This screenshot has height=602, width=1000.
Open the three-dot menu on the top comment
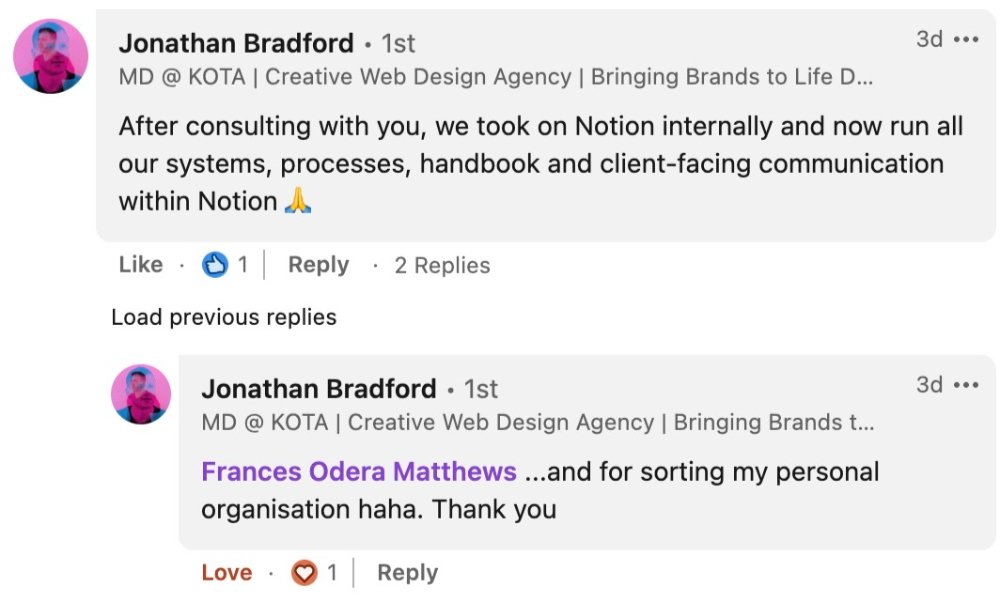[x=966, y=40]
